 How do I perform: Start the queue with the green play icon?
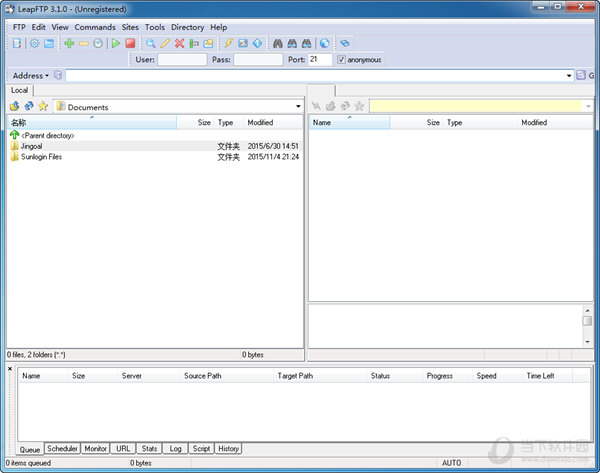[x=116, y=43]
